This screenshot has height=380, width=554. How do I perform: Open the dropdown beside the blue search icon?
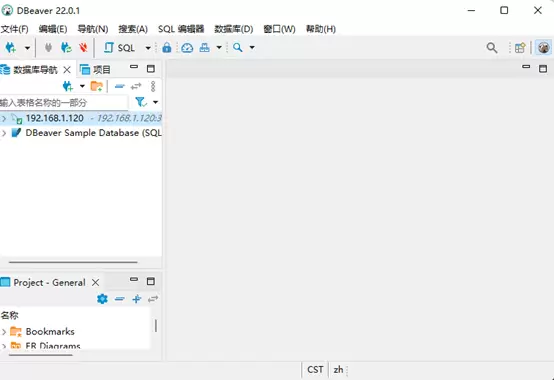pyautogui.click(x=252, y=47)
